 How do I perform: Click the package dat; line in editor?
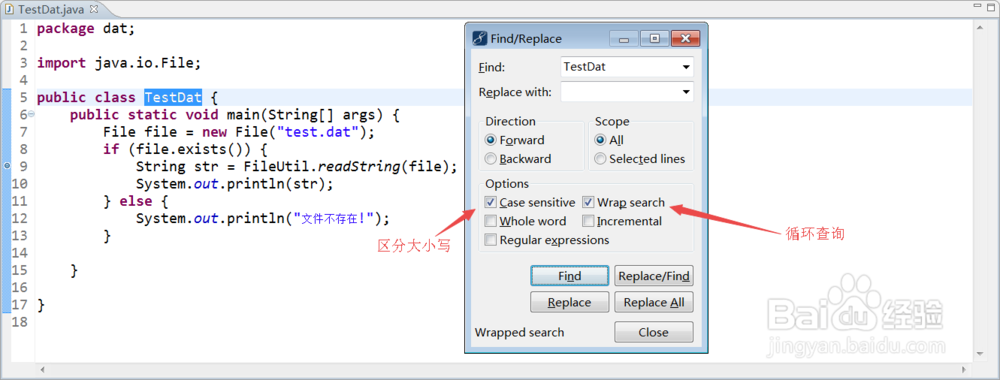pos(85,29)
